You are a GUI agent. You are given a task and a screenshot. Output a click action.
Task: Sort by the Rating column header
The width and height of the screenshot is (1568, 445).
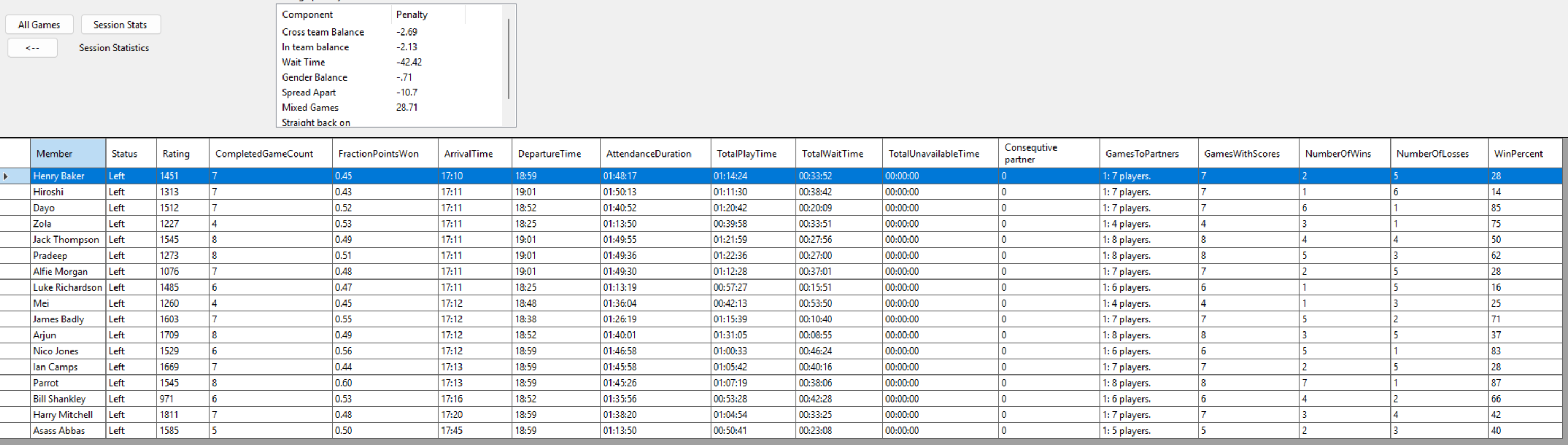[183, 154]
